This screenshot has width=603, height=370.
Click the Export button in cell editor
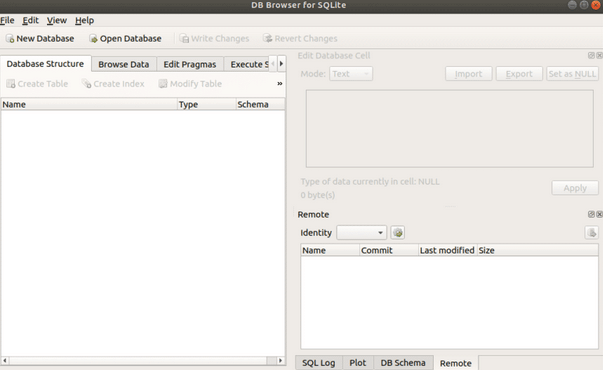[x=519, y=74]
